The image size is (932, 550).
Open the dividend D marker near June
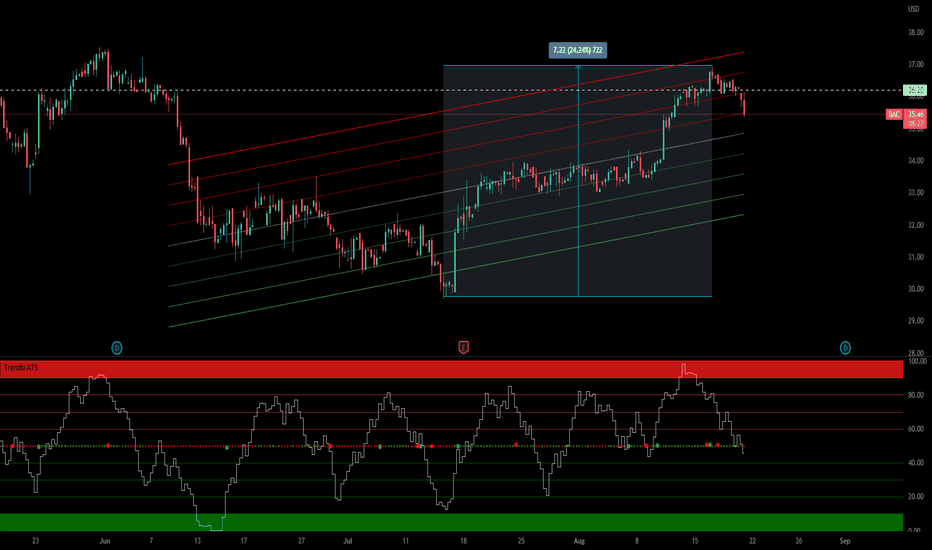(117, 348)
